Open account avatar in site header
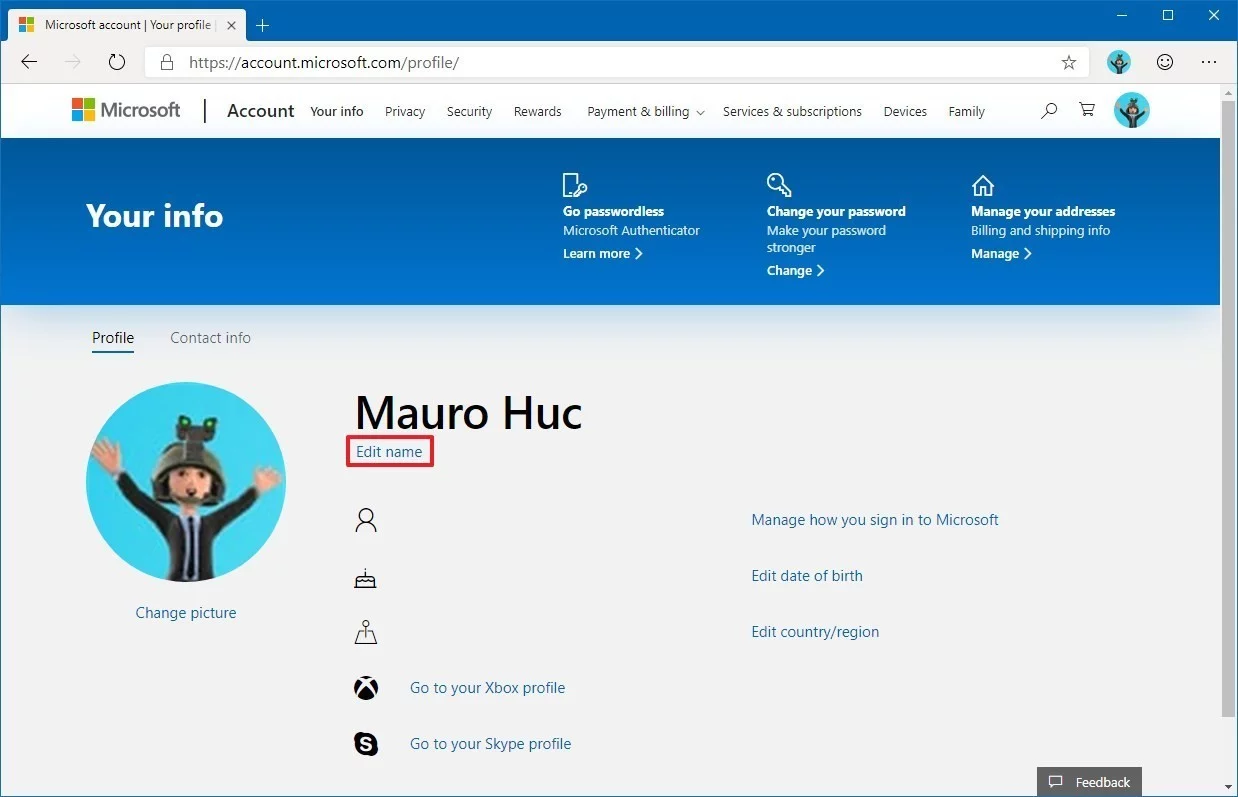This screenshot has width=1238, height=797. 1132,110
